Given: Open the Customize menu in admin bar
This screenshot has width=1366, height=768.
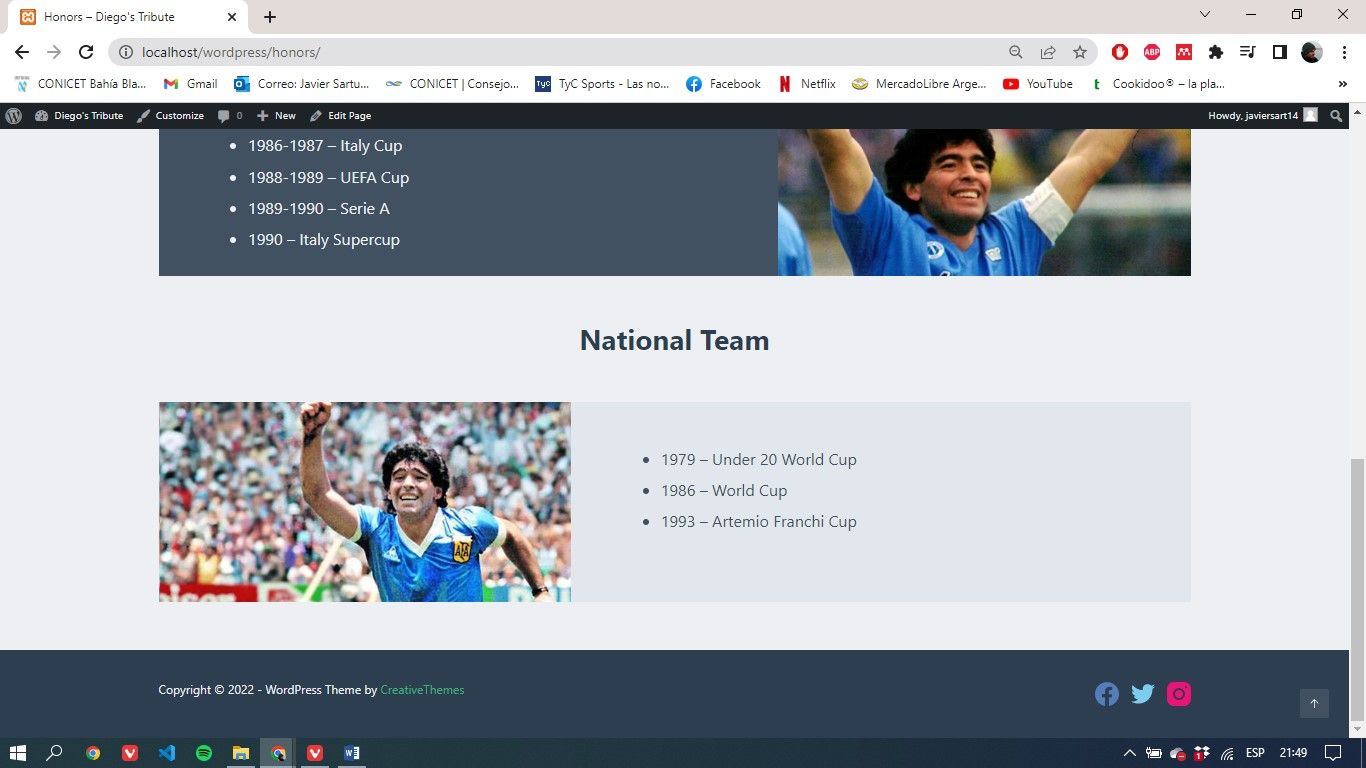Looking at the screenshot, I should point(171,116).
